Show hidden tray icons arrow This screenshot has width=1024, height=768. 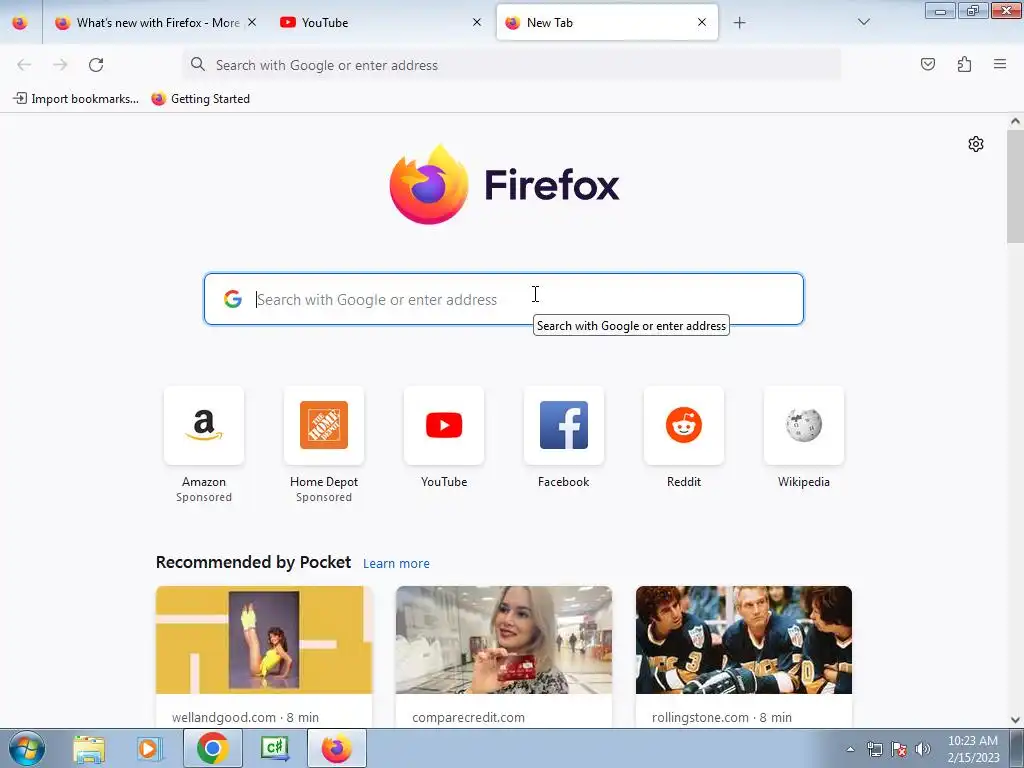coord(850,749)
